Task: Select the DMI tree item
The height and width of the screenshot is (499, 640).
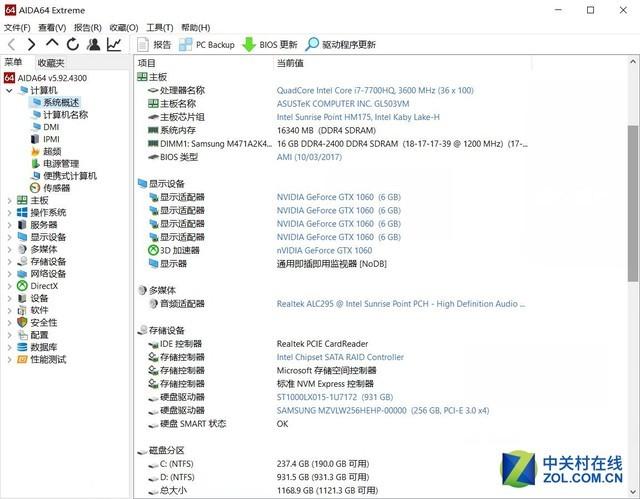Action: [45, 127]
